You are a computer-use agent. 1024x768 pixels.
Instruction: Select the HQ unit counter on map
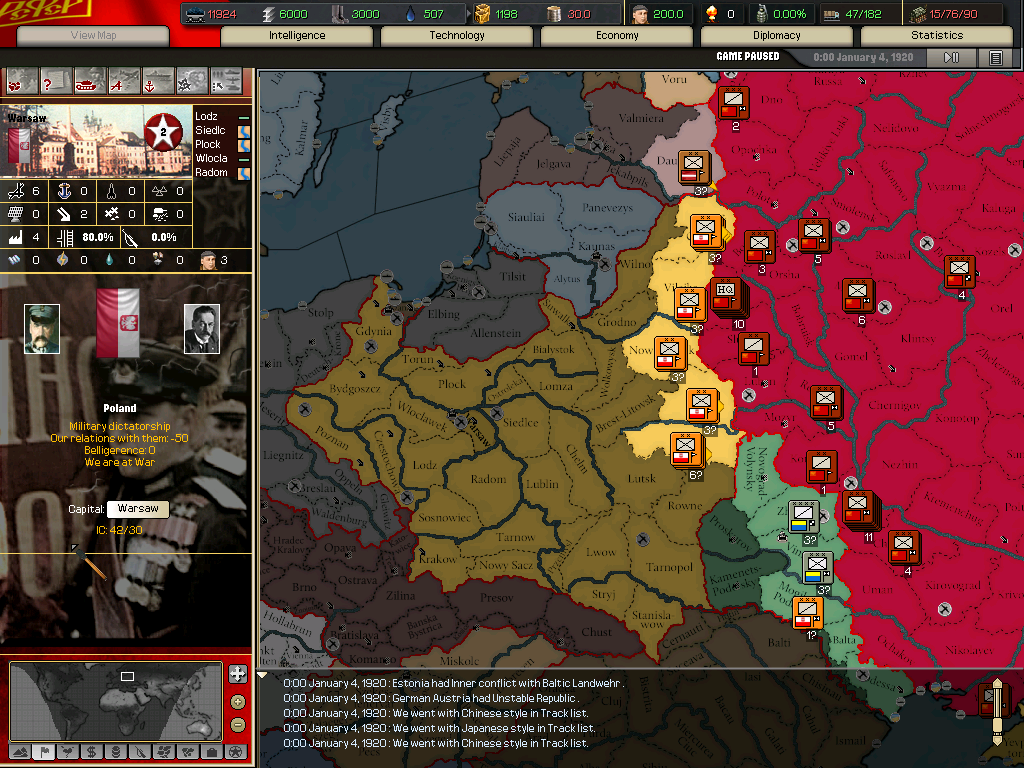pos(726,294)
